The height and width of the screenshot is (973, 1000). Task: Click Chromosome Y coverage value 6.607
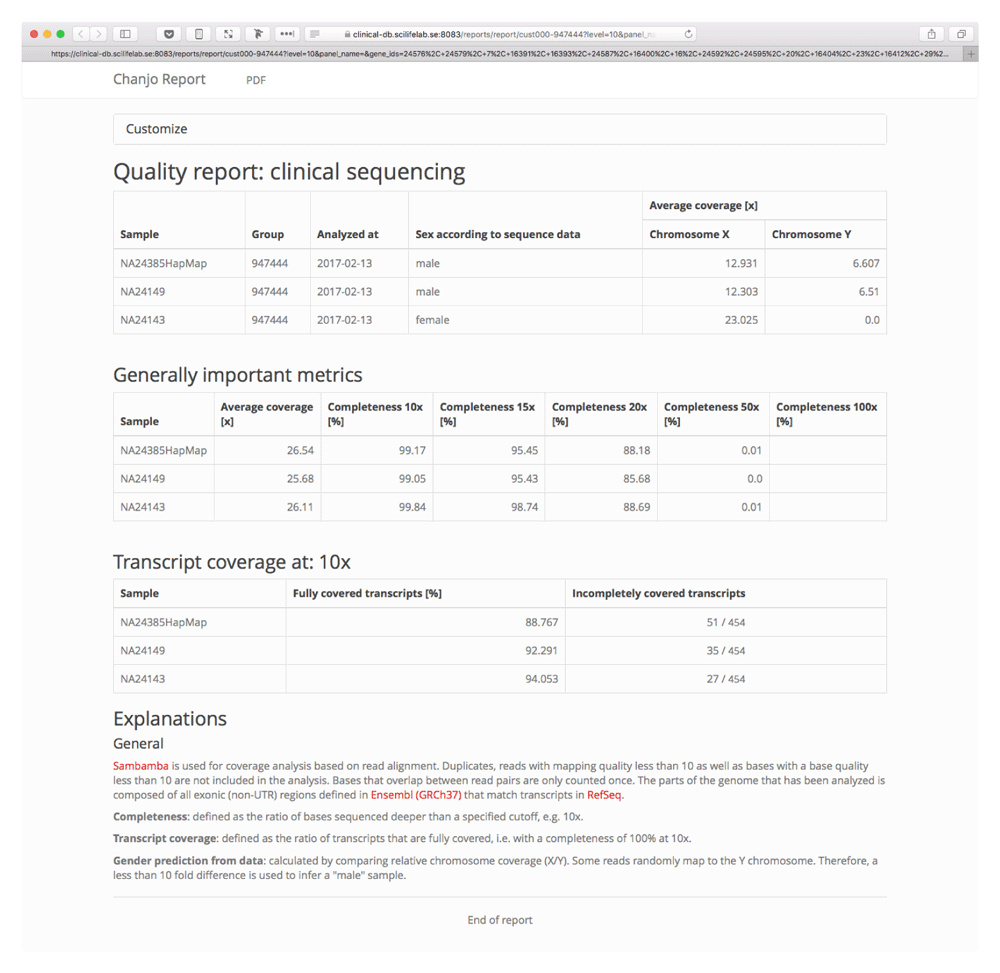tap(866, 263)
